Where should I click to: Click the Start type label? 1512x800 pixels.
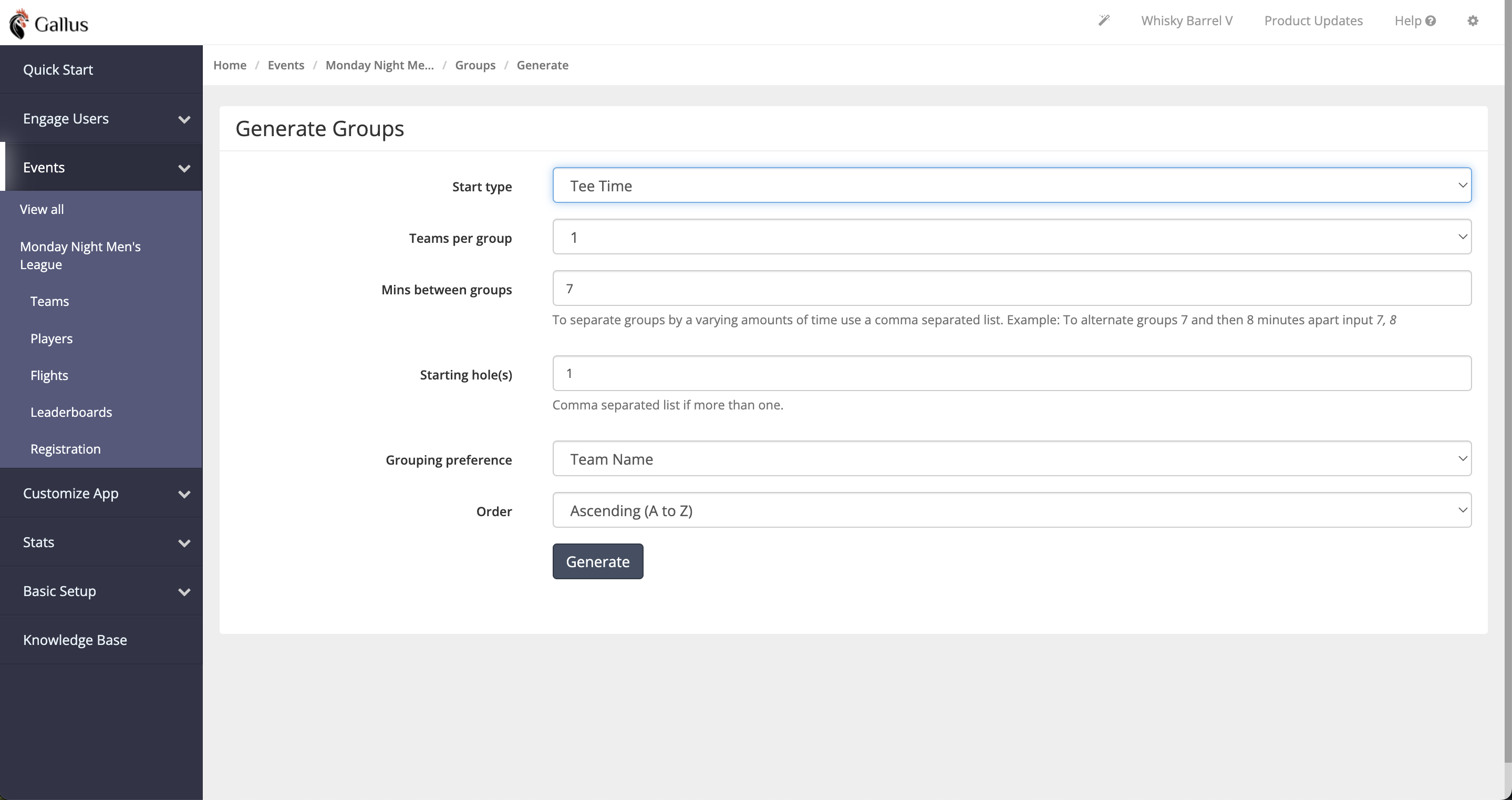click(482, 187)
